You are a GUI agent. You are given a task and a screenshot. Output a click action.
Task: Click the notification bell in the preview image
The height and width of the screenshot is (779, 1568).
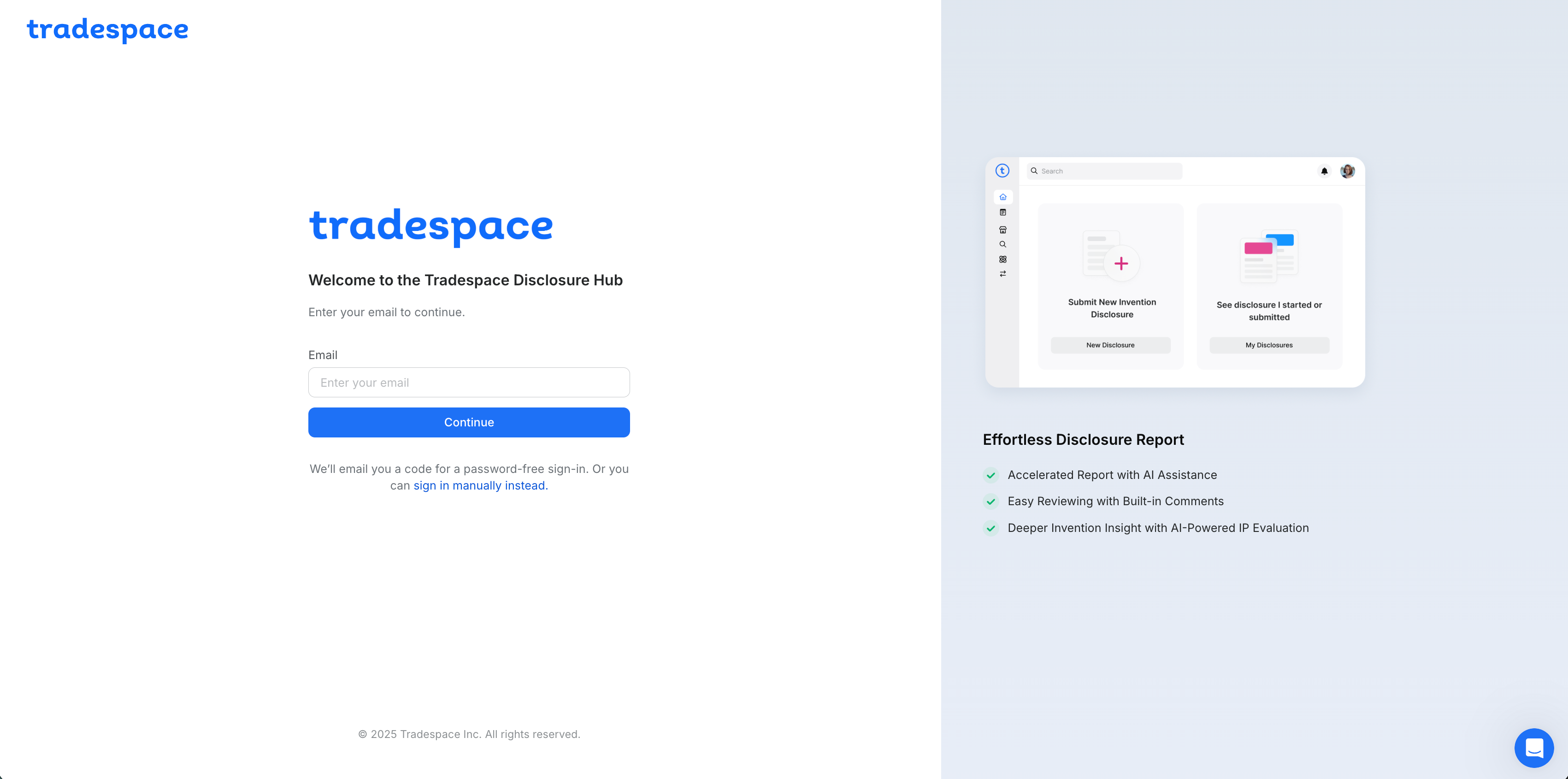click(1324, 171)
